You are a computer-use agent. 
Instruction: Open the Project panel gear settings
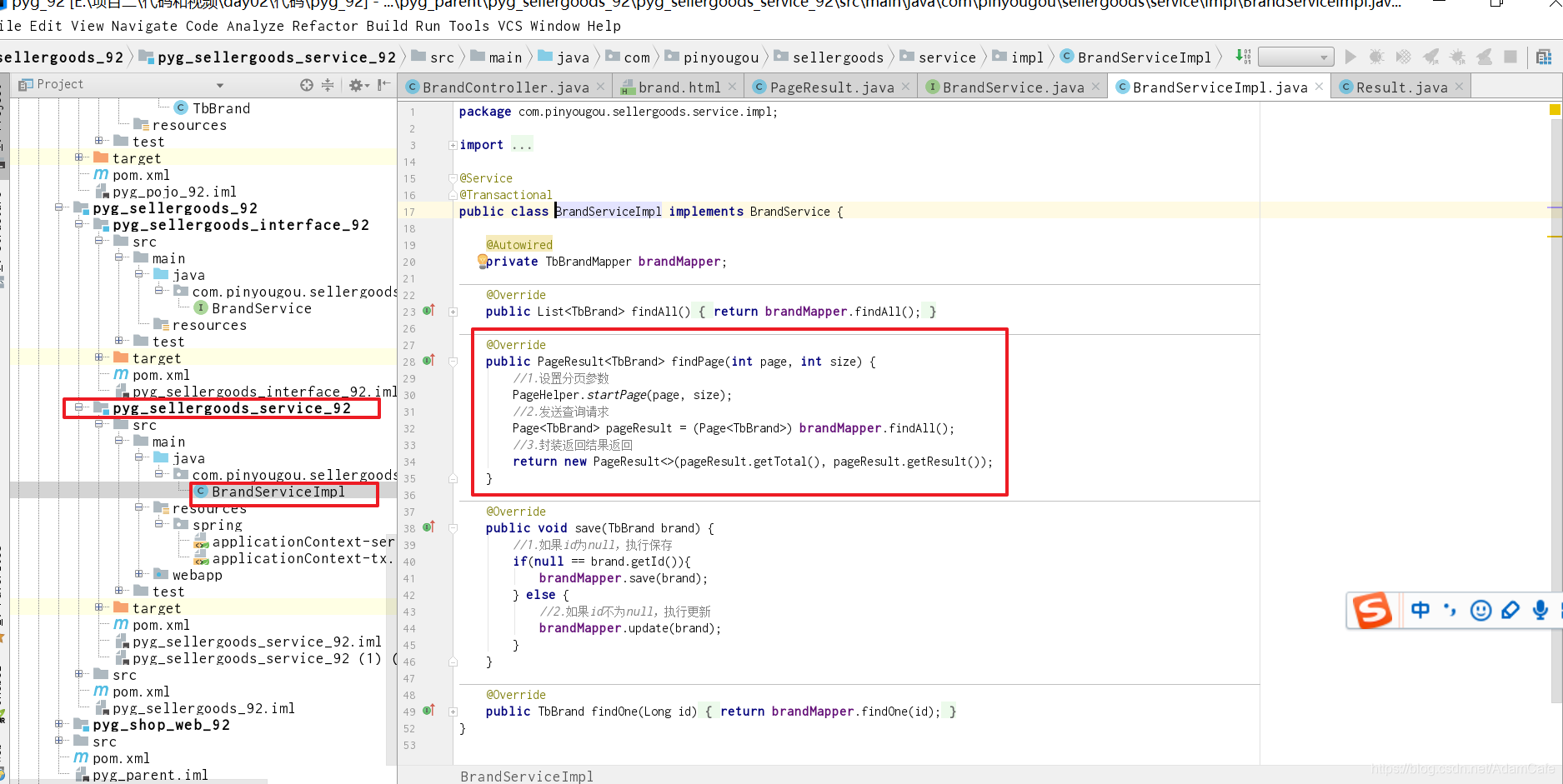(x=358, y=84)
